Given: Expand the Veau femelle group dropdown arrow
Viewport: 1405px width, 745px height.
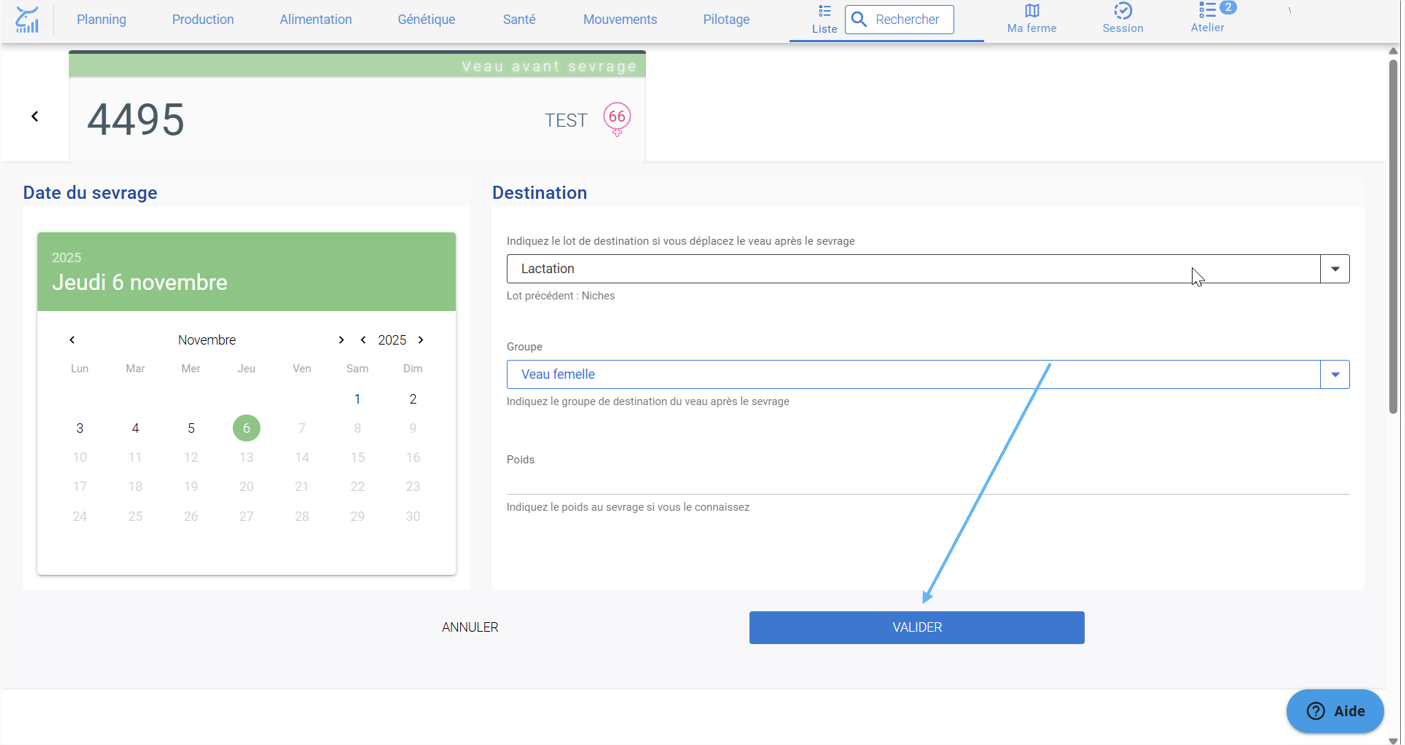Looking at the screenshot, I should (1335, 375).
